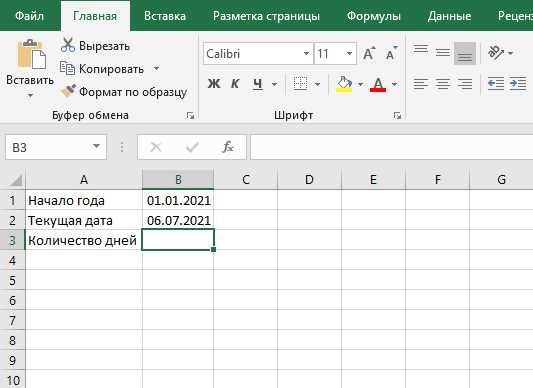Image resolution: width=533 pixels, height=388 pixels.
Task: Switch to the Разметка страницы tab
Action: coord(266,16)
